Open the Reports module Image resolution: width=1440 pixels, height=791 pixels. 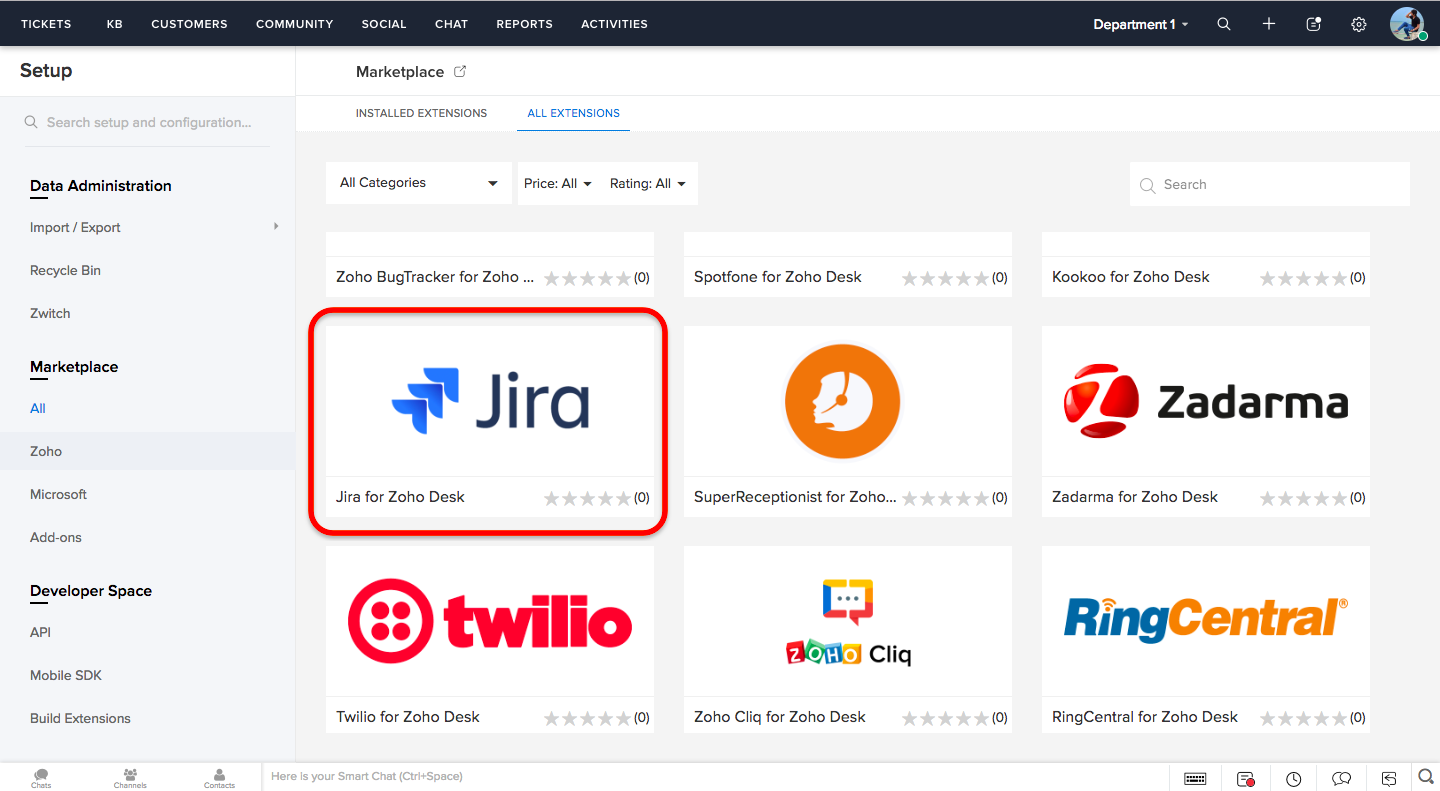click(x=524, y=24)
